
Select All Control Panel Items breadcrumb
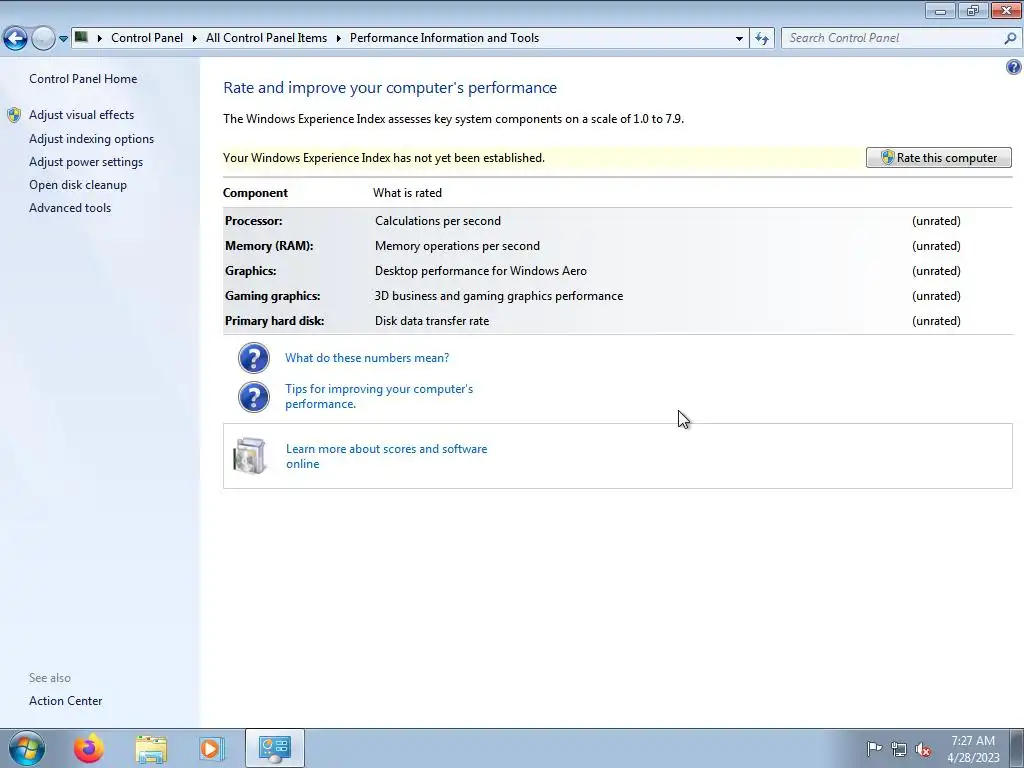coord(266,38)
